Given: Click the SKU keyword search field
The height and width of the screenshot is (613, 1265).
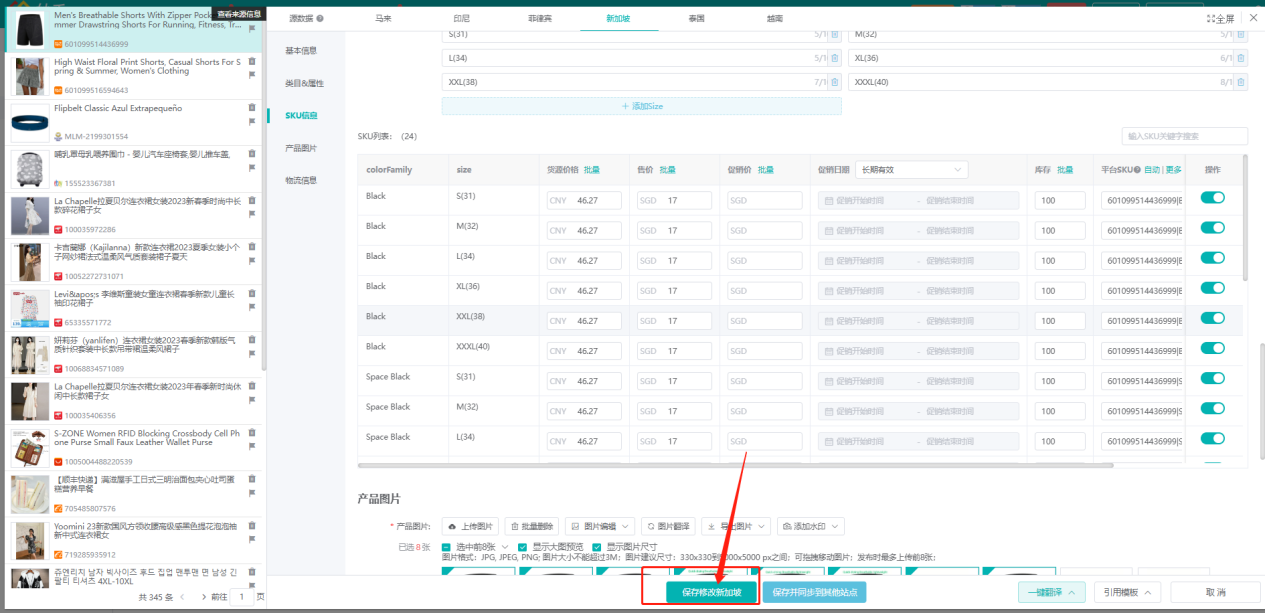Looking at the screenshot, I should coord(1184,136).
